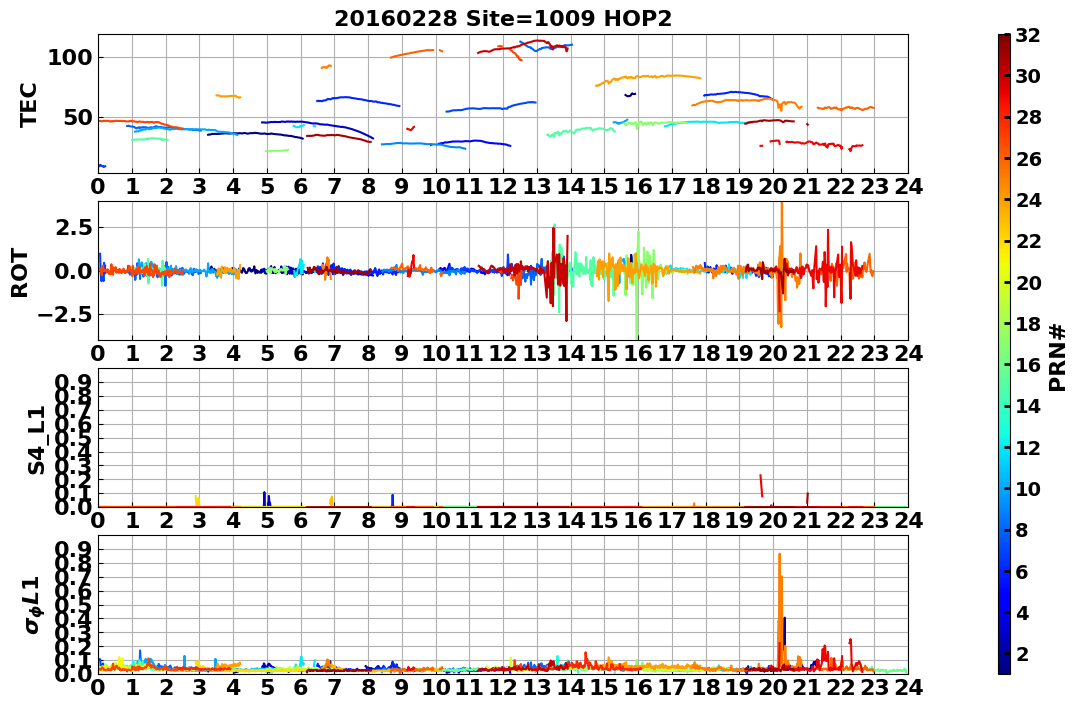This screenshot has height=709, width=1077.
Task: Click the σφL1 y-axis label
Action: [32, 605]
